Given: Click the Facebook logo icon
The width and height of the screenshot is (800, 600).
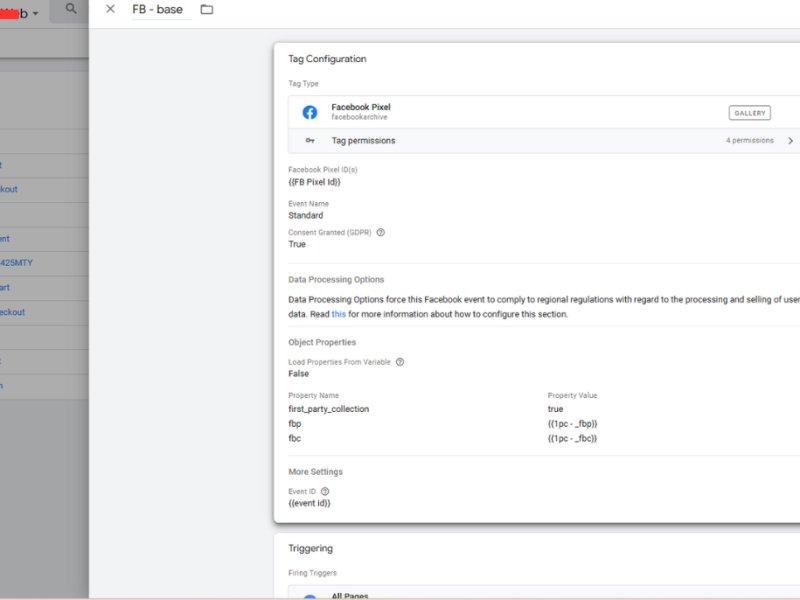Looking at the screenshot, I should click(x=310, y=112).
